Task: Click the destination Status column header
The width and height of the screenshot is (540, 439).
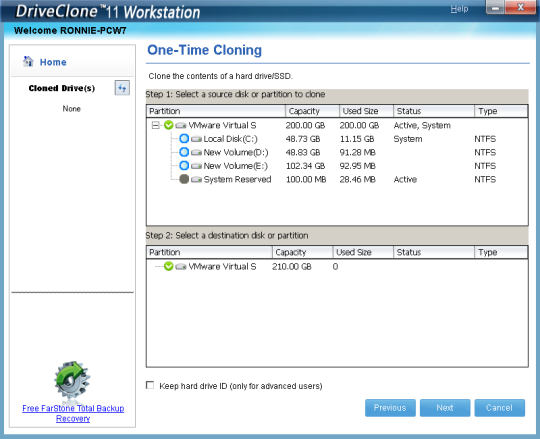Action: coord(434,252)
